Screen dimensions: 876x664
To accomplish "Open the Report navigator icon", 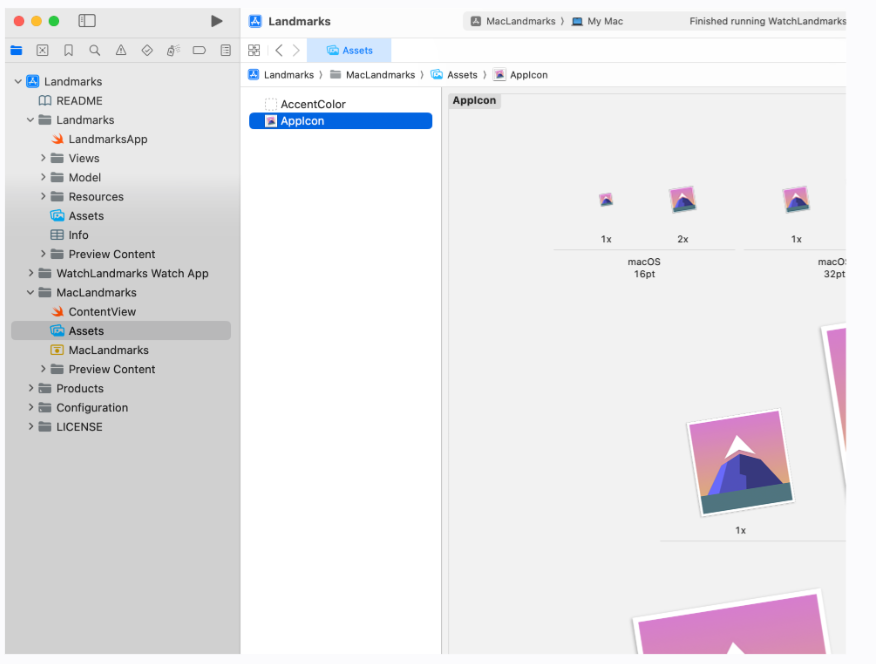I will tap(226, 50).
